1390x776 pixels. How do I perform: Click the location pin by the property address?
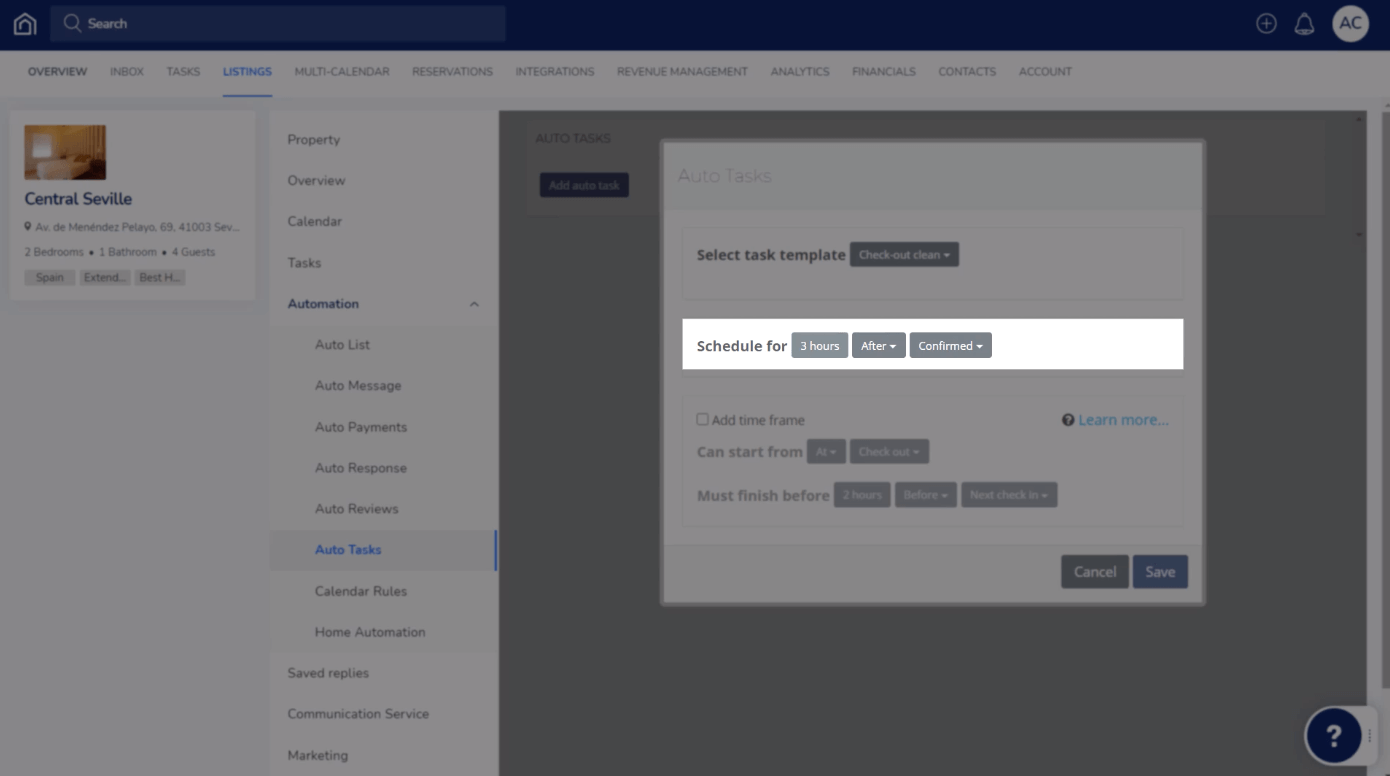(28, 226)
